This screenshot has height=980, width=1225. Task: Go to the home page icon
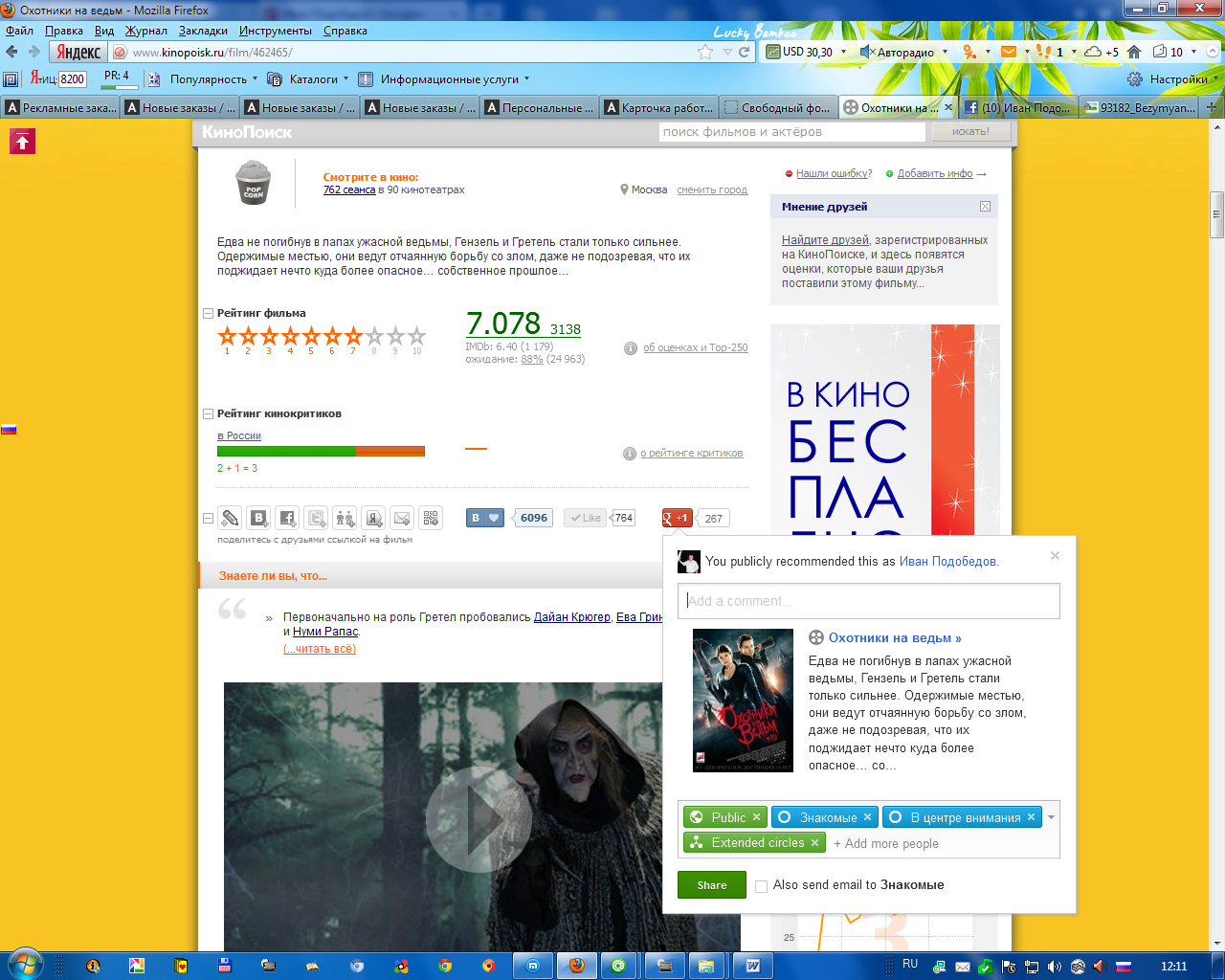click(1134, 52)
